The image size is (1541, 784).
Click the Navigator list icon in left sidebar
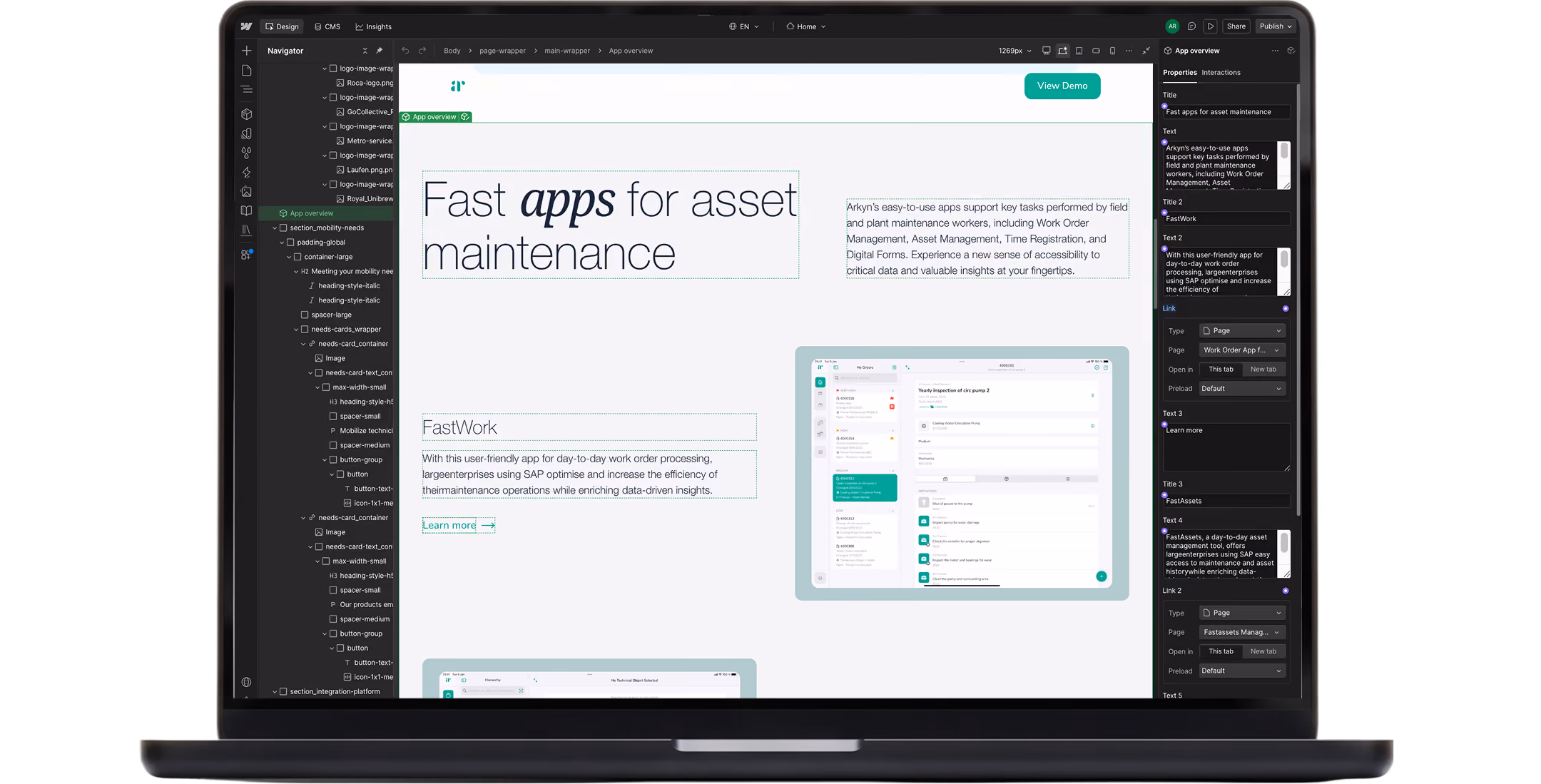pyautogui.click(x=247, y=89)
